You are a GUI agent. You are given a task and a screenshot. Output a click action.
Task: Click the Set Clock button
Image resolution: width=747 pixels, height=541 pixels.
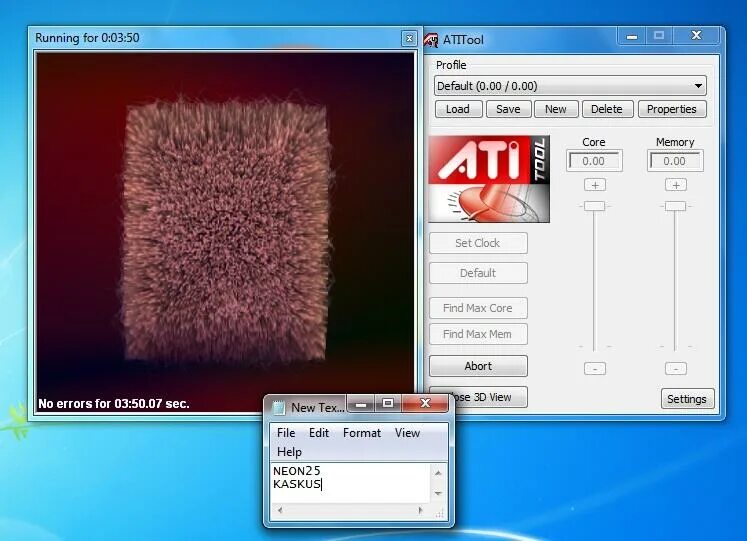click(478, 243)
